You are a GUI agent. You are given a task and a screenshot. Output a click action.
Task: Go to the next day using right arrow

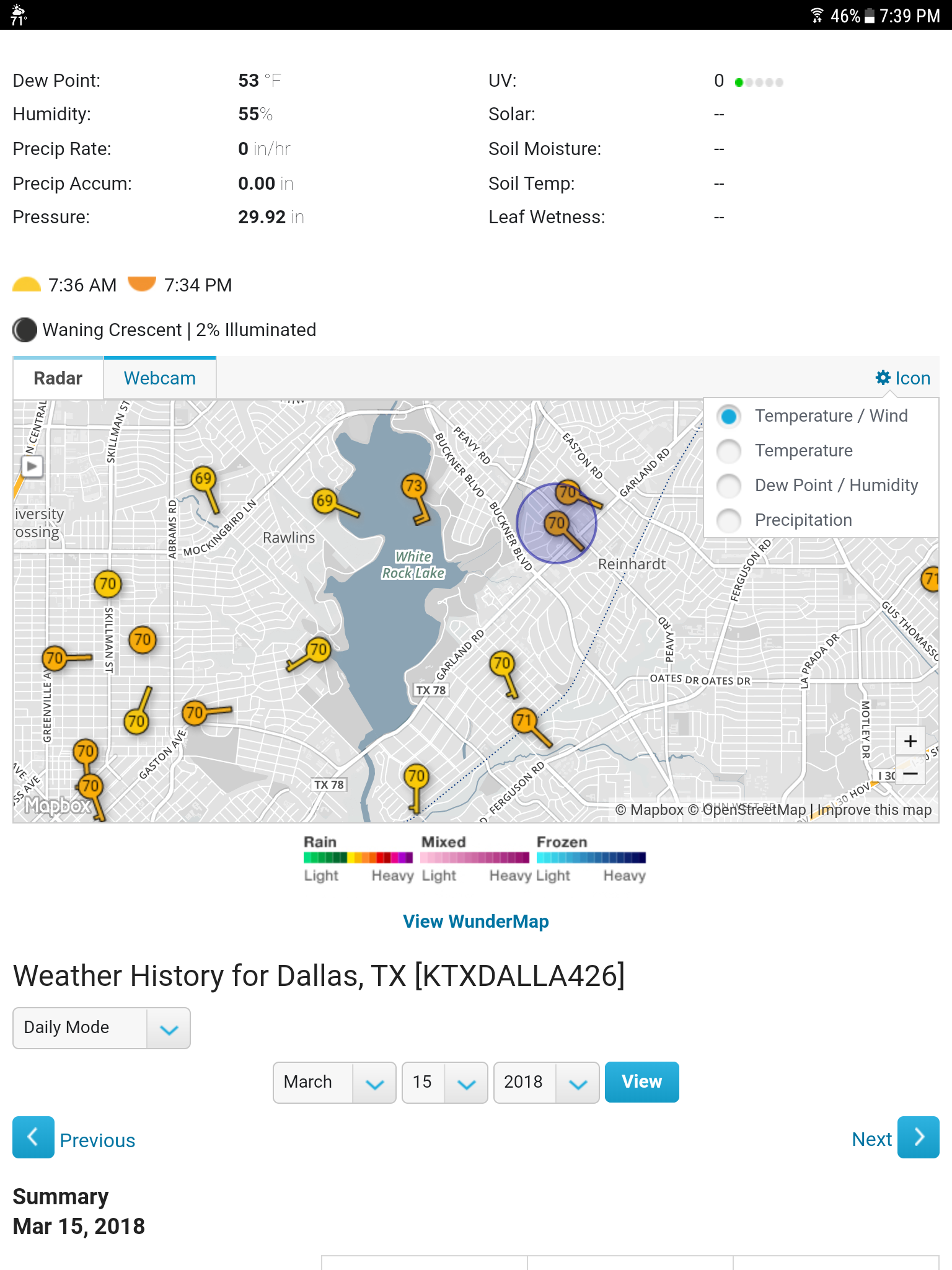[x=919, y=1137]
